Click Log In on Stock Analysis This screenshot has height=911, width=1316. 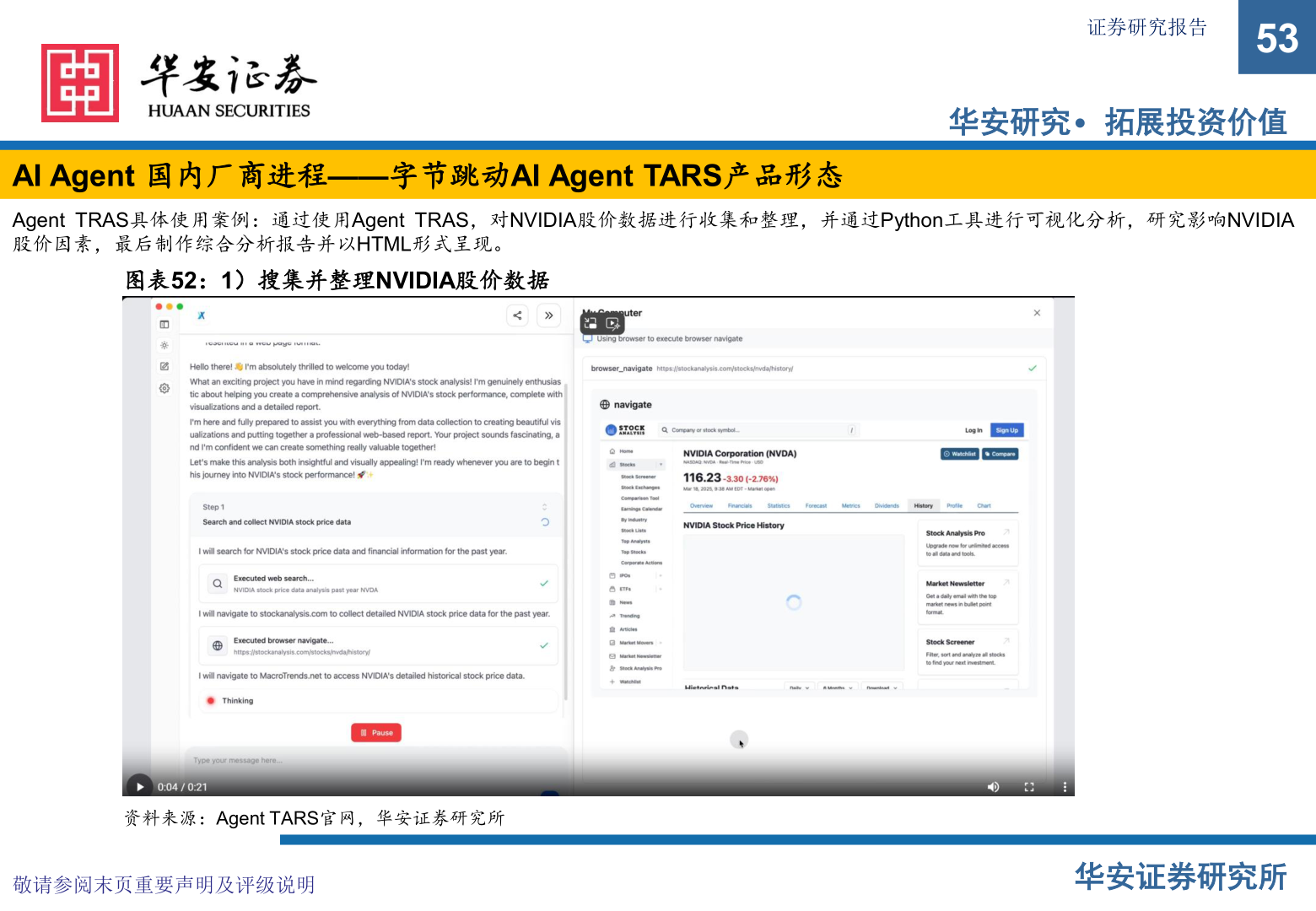coord(974,430)
